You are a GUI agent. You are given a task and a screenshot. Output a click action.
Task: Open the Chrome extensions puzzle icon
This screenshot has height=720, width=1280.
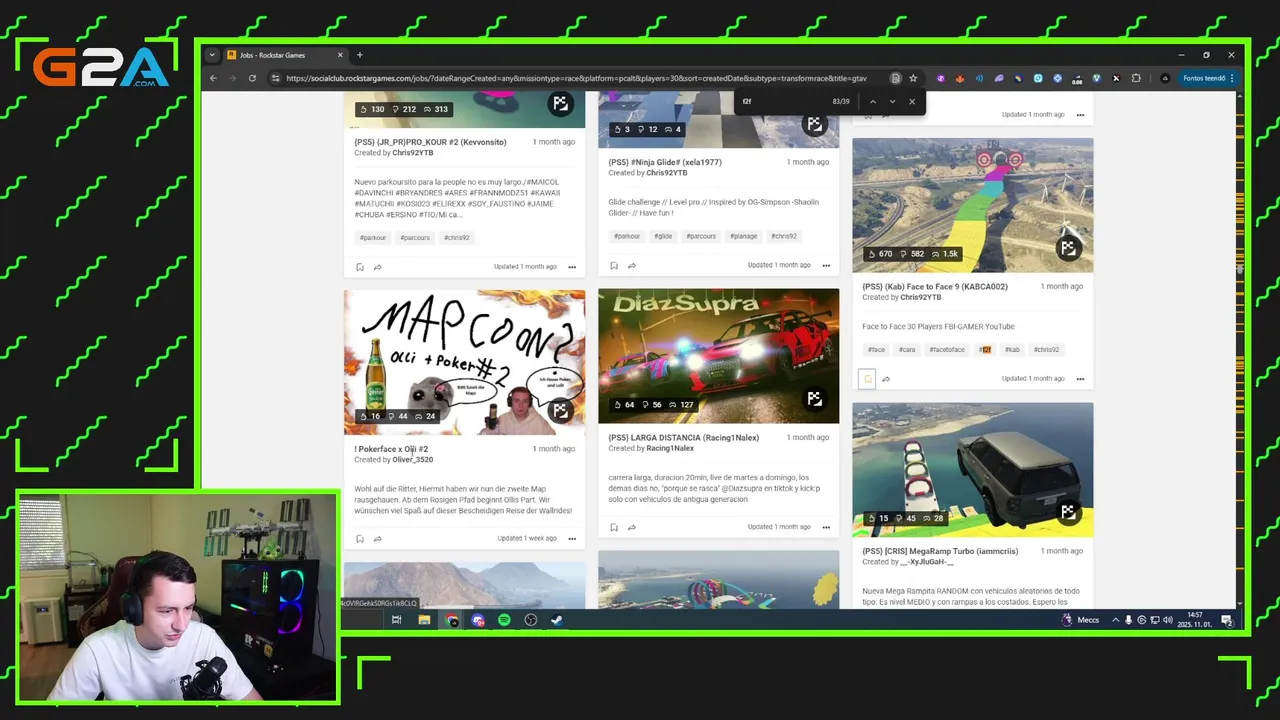coord(1136,78)
